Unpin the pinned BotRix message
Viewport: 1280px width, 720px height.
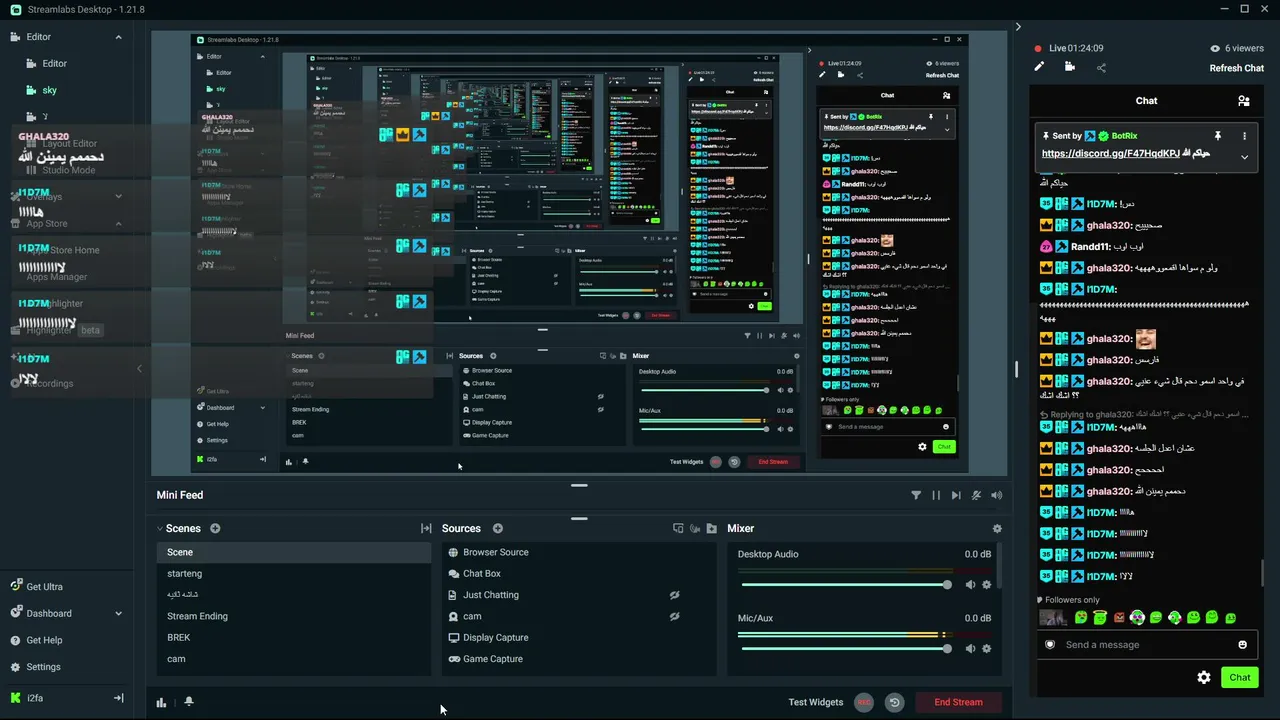coord(1218,136)
